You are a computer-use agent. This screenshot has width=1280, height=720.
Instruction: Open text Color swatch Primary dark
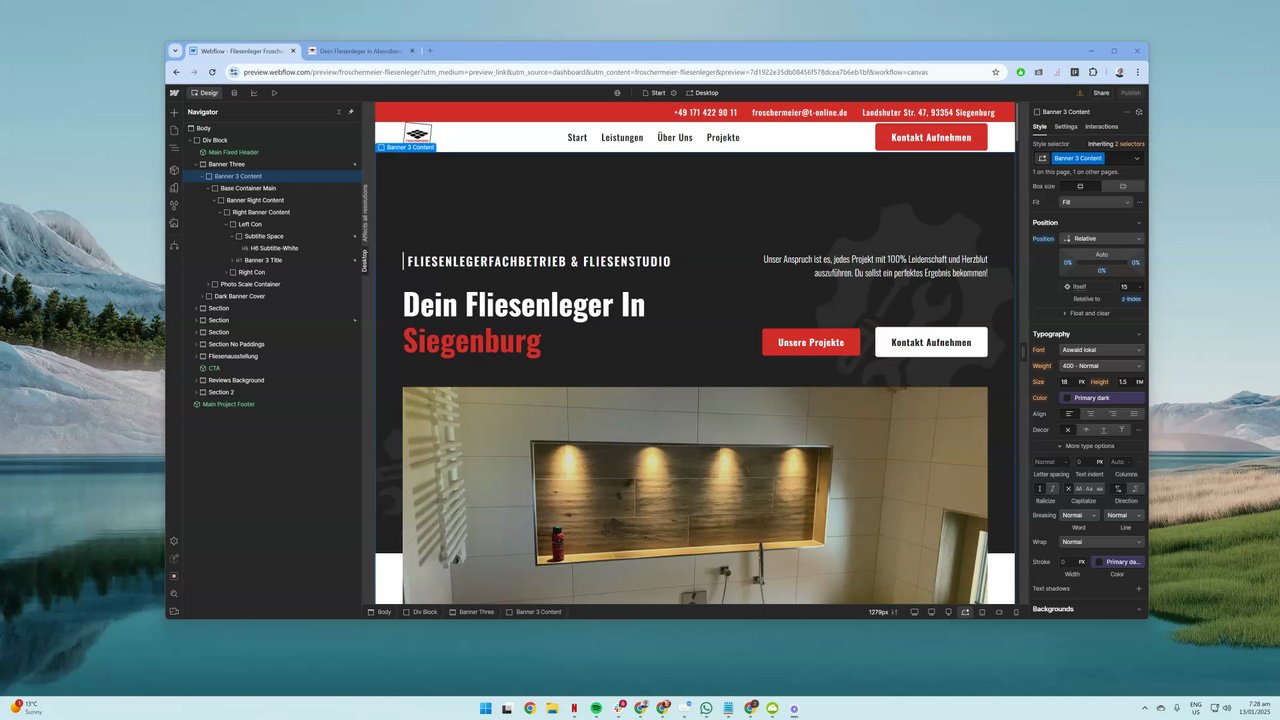1102,398
